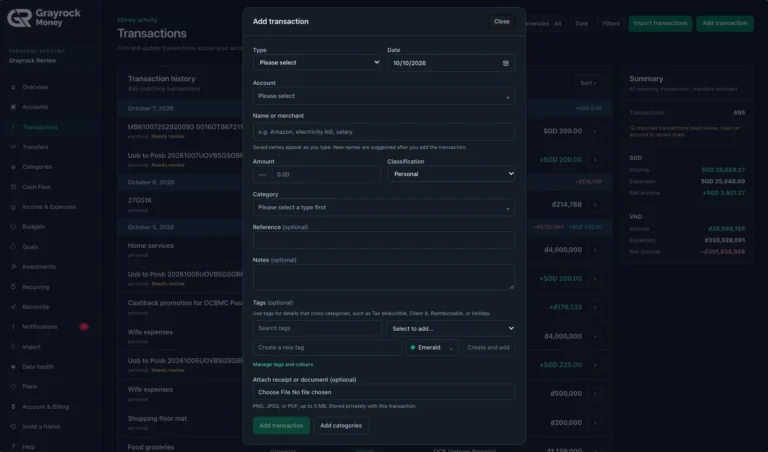Click the emerald colour dot swatch

click(413, 348)
